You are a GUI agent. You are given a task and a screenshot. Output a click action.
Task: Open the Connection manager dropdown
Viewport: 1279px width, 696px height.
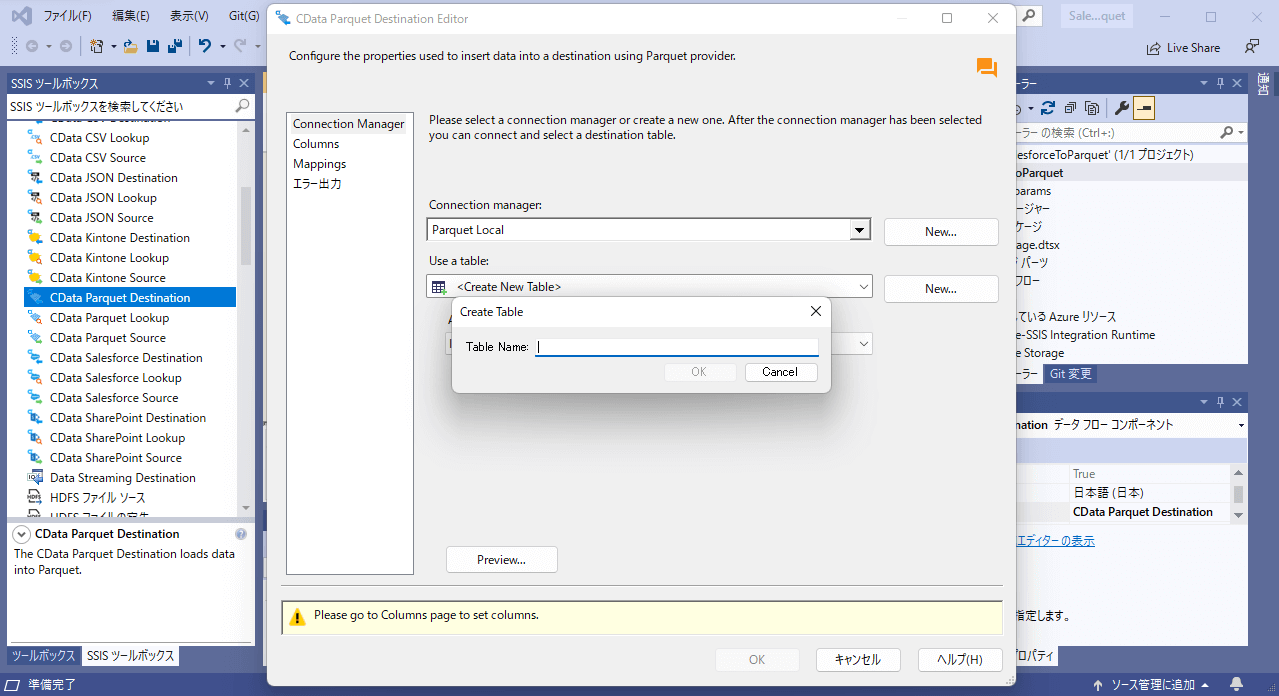click(859, 231)
